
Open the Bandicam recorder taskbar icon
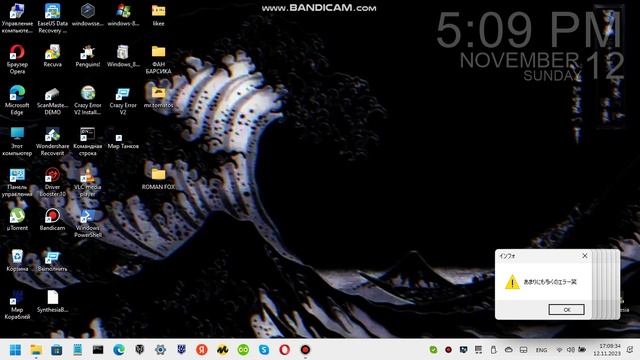(x=305, y=350)
